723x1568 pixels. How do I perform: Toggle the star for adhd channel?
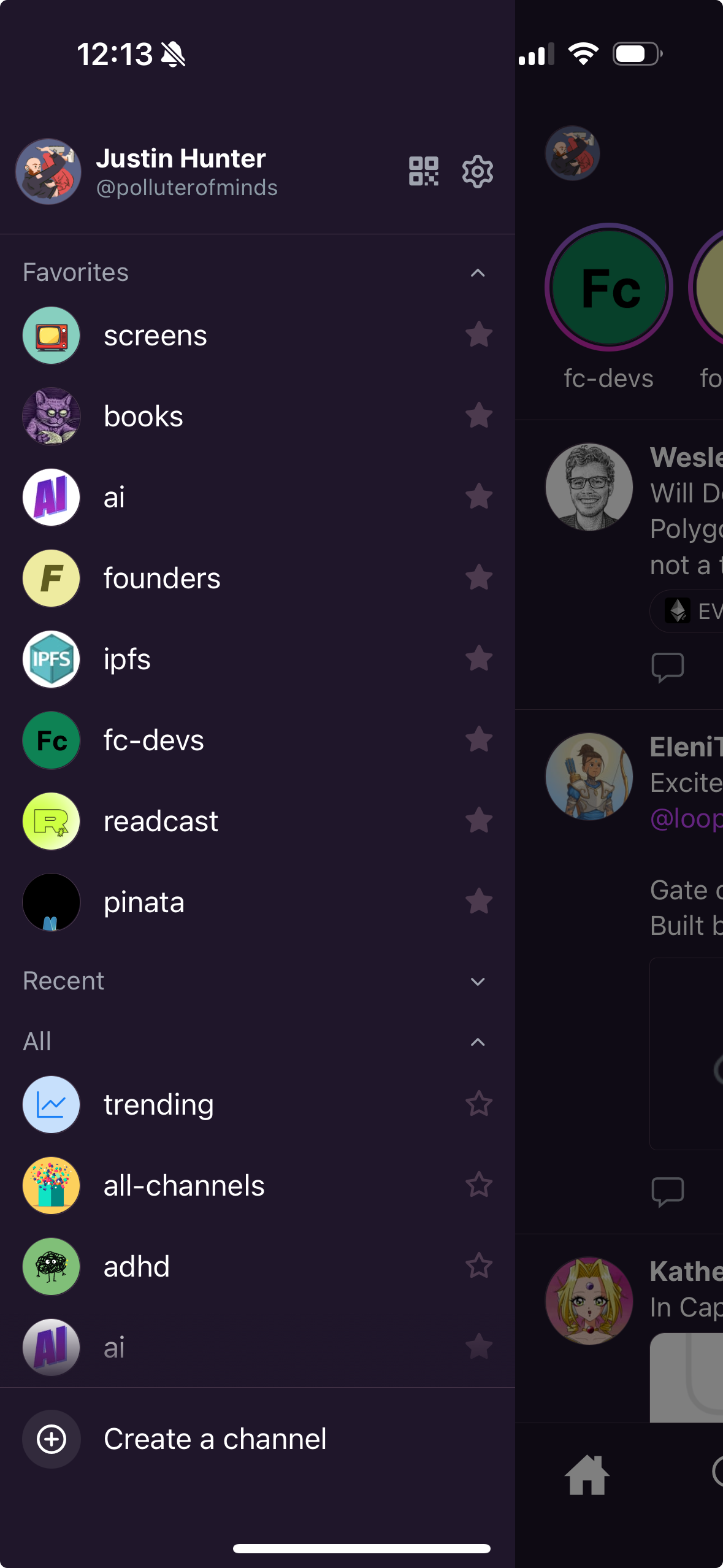pyautogui.click(x=479, y=1266)
